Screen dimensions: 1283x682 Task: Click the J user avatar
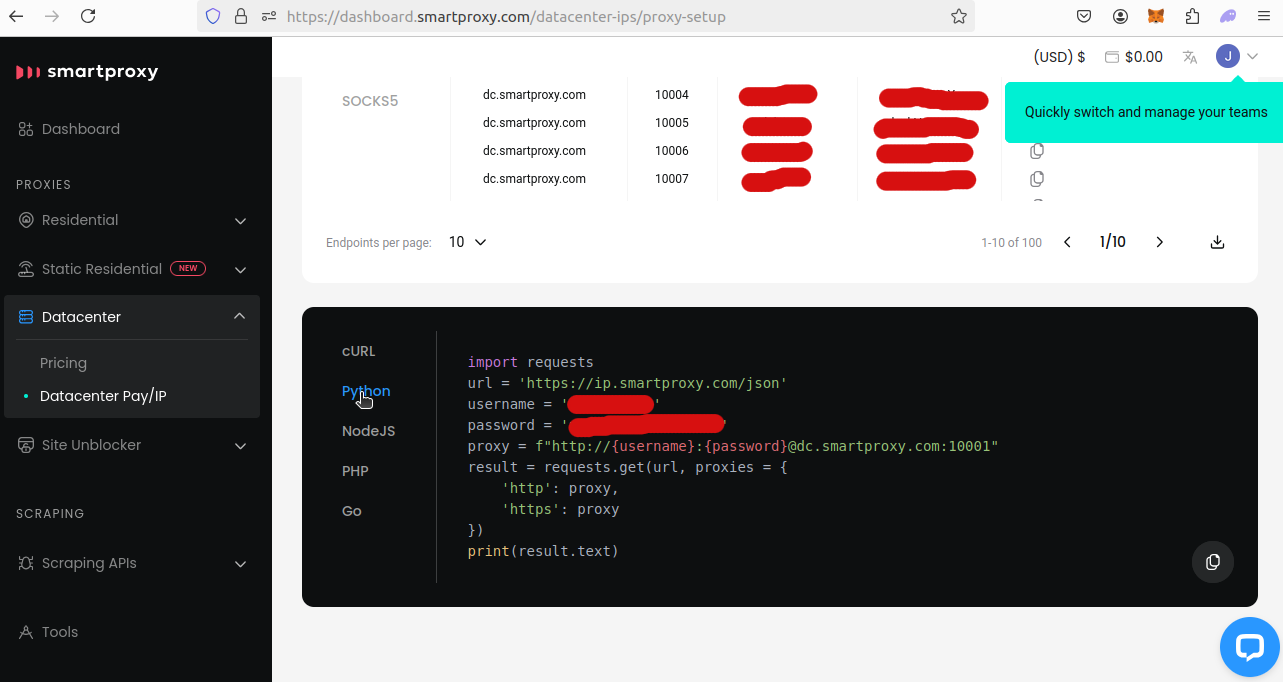coord(1228,56)
